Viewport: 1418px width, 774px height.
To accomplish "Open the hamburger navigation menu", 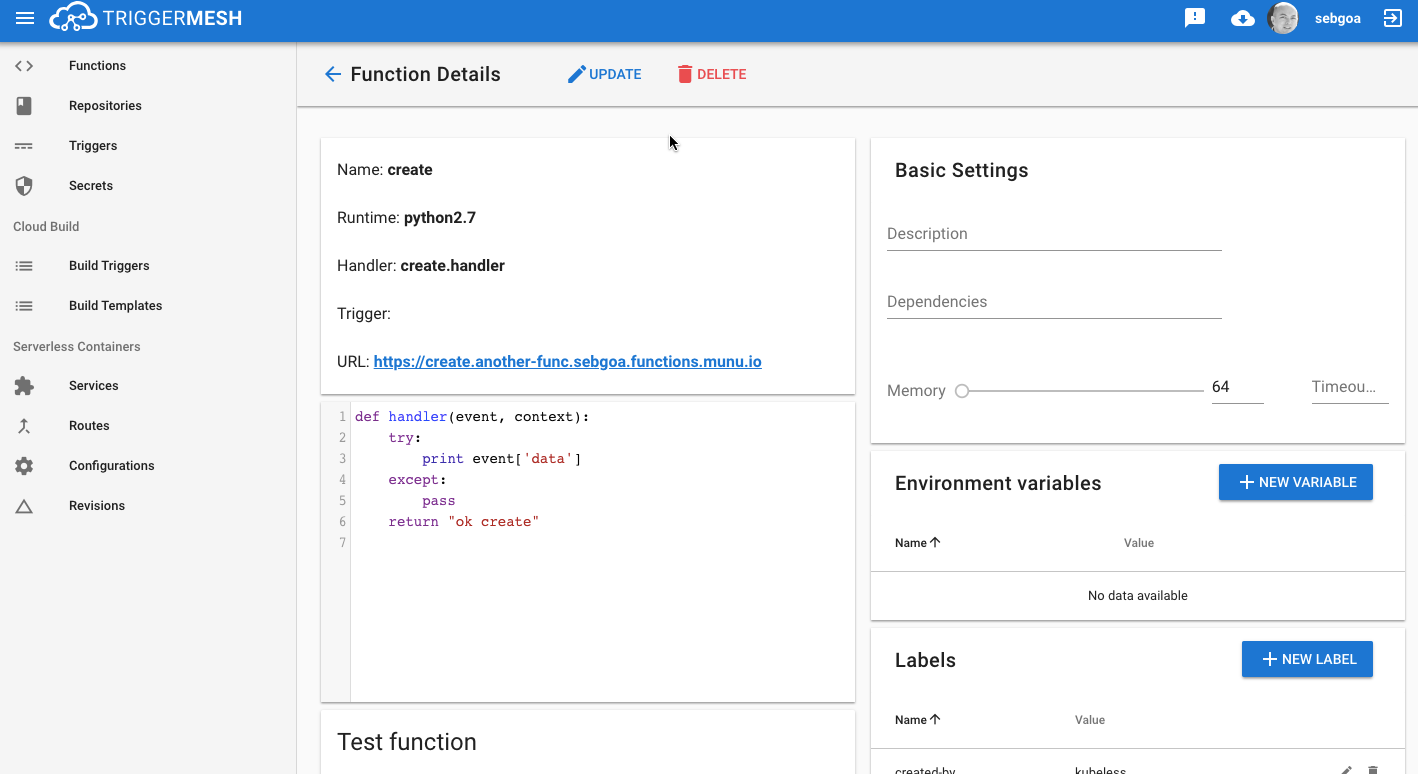I will point(25,18).
